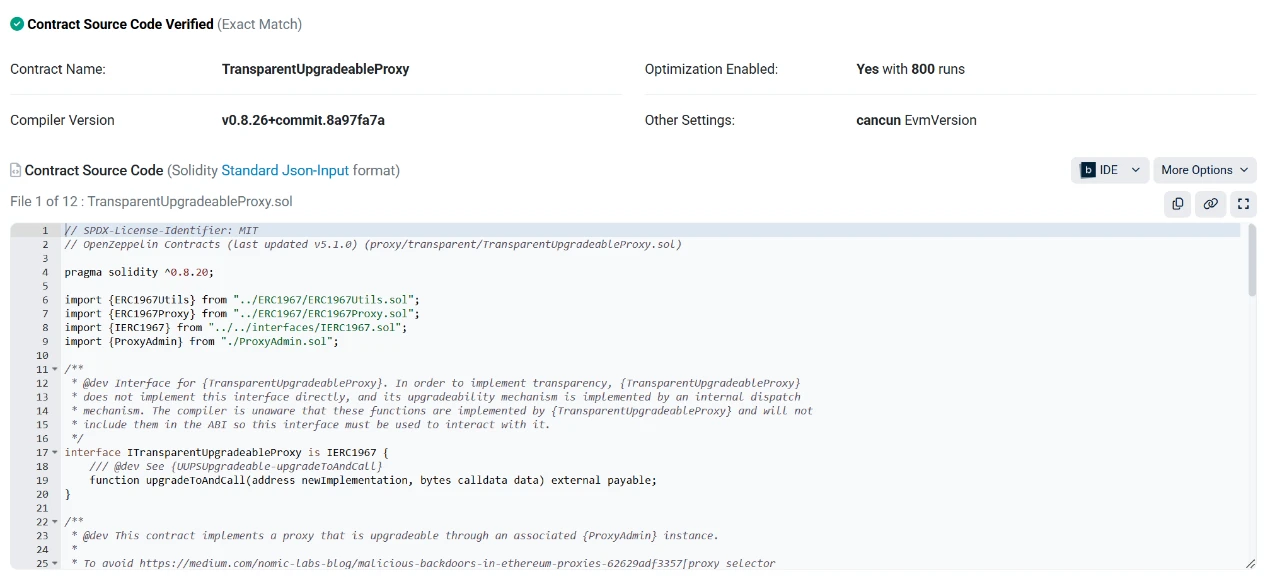Fold the ITransparentUpgradeableProxy interface at line 17

point(55,453)
